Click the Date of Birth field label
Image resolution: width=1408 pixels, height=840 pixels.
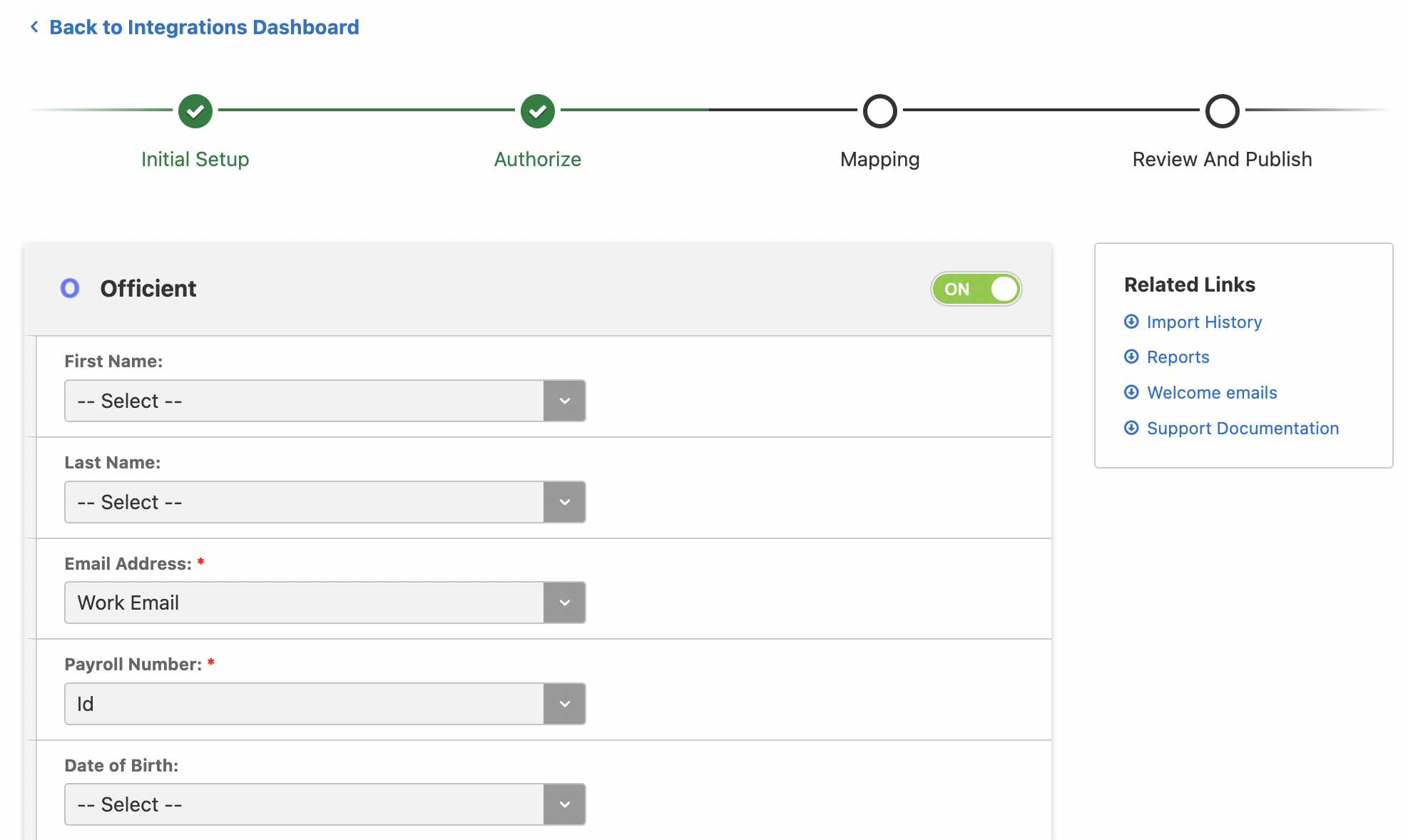coord(121,765)
